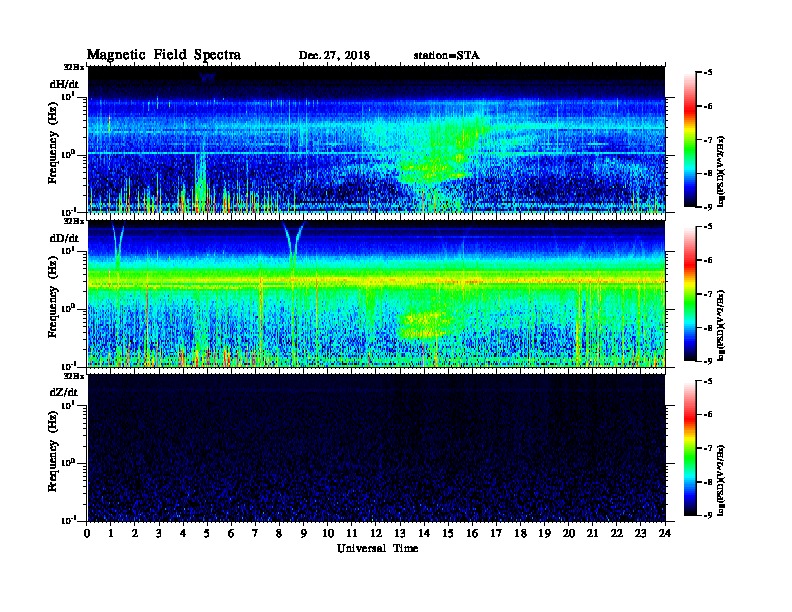The image size is (792, 612).
Task: Click the "-6" tick of dZ/dt color scale
Action: [708, 415]
